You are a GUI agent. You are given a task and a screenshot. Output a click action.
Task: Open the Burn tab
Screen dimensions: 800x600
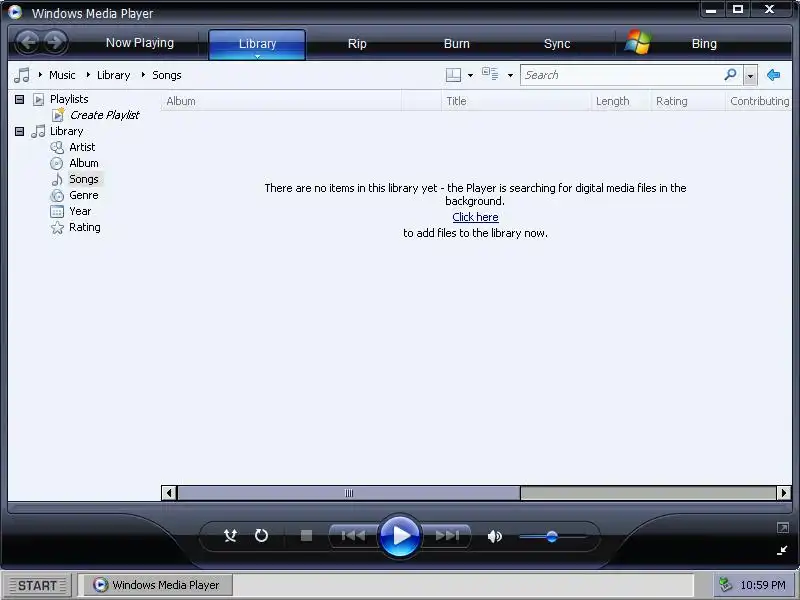coord(457,44)
